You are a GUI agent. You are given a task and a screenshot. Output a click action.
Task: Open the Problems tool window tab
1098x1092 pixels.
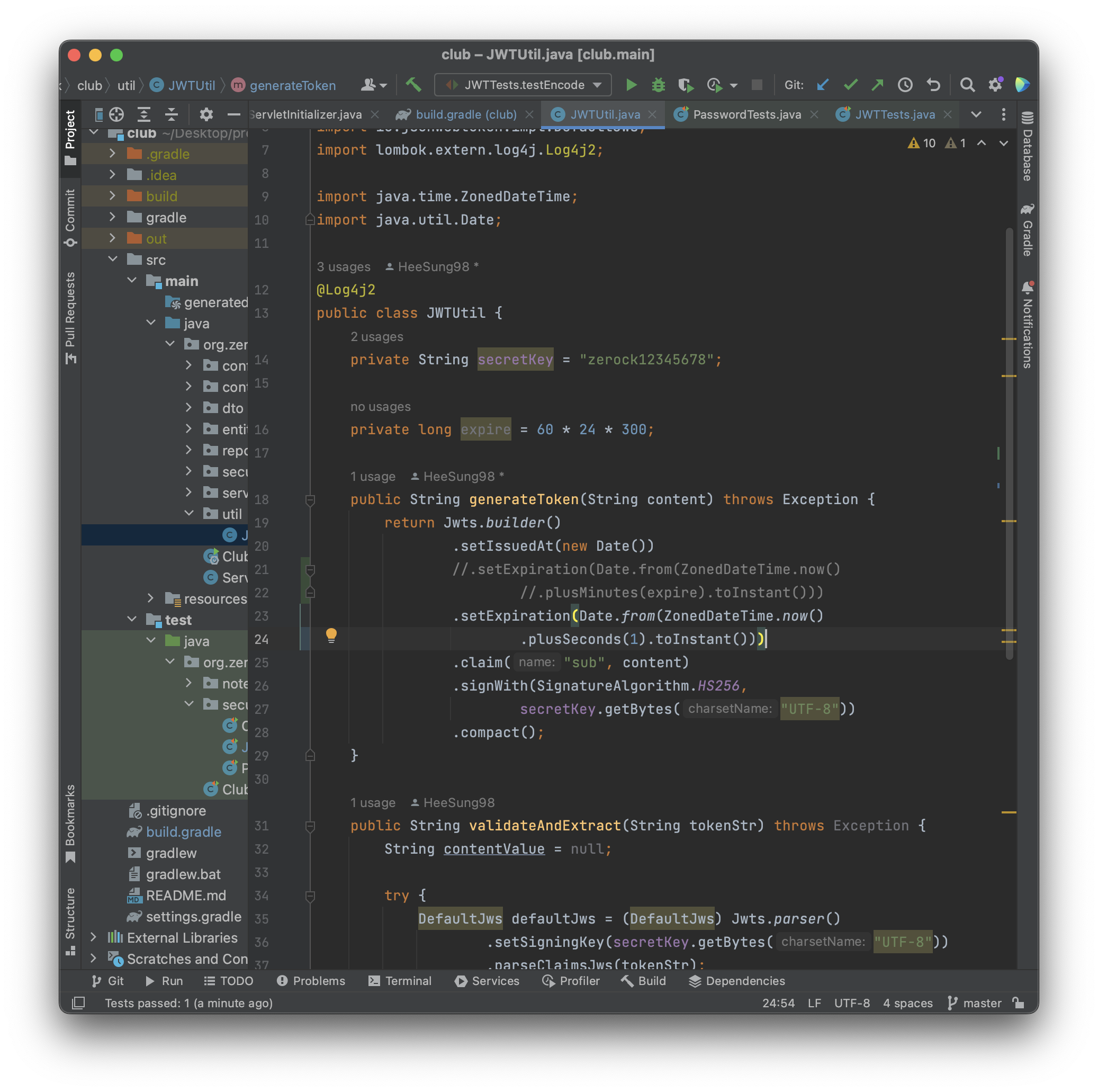[x=311, y=981]
